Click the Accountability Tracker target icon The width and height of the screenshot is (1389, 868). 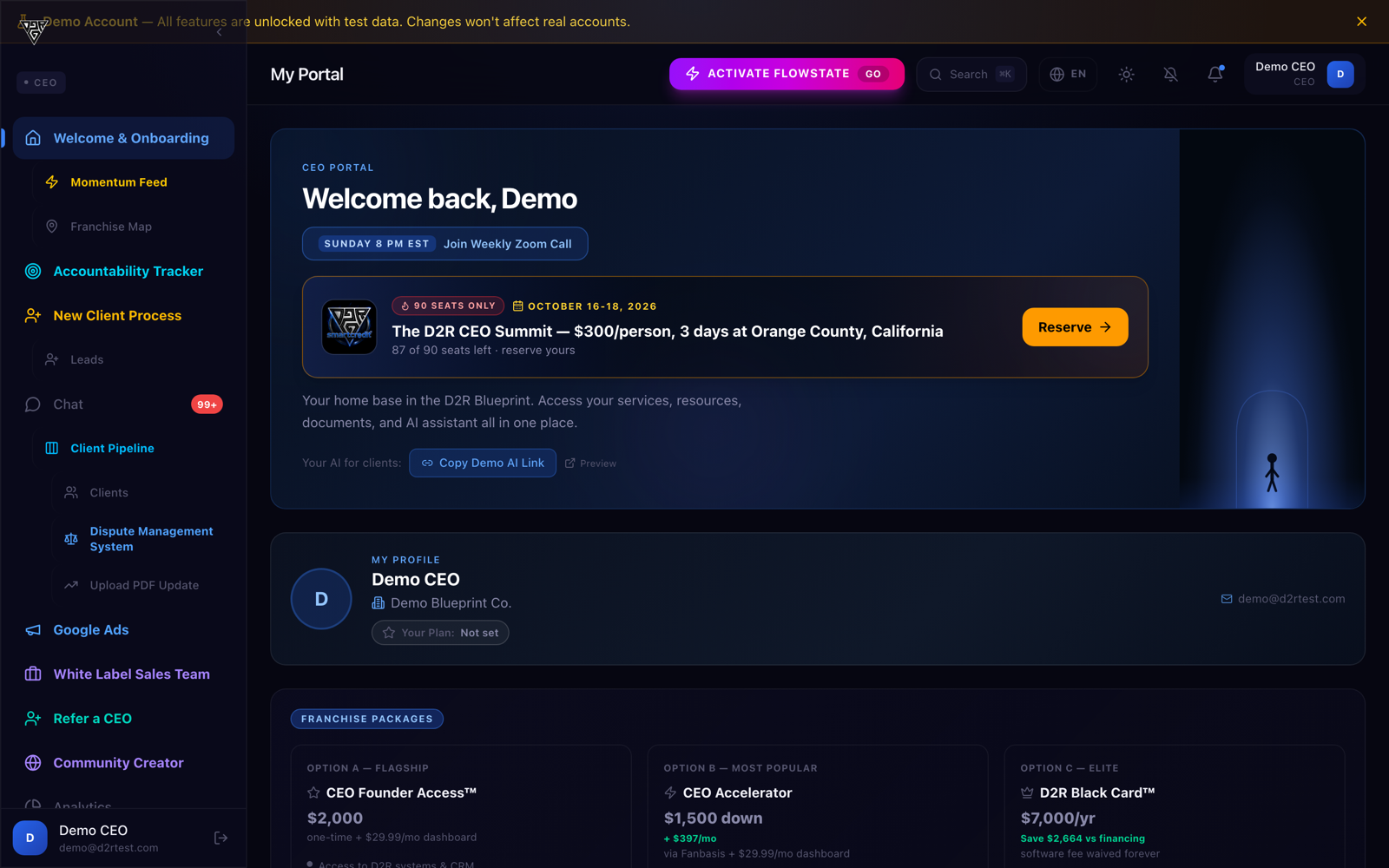coord(33,271)
